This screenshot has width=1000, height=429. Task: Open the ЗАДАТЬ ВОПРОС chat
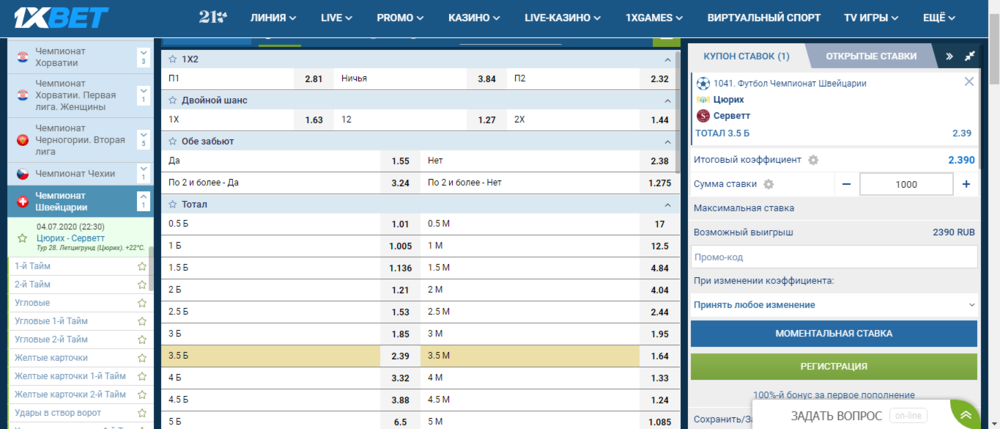[836, 416]
